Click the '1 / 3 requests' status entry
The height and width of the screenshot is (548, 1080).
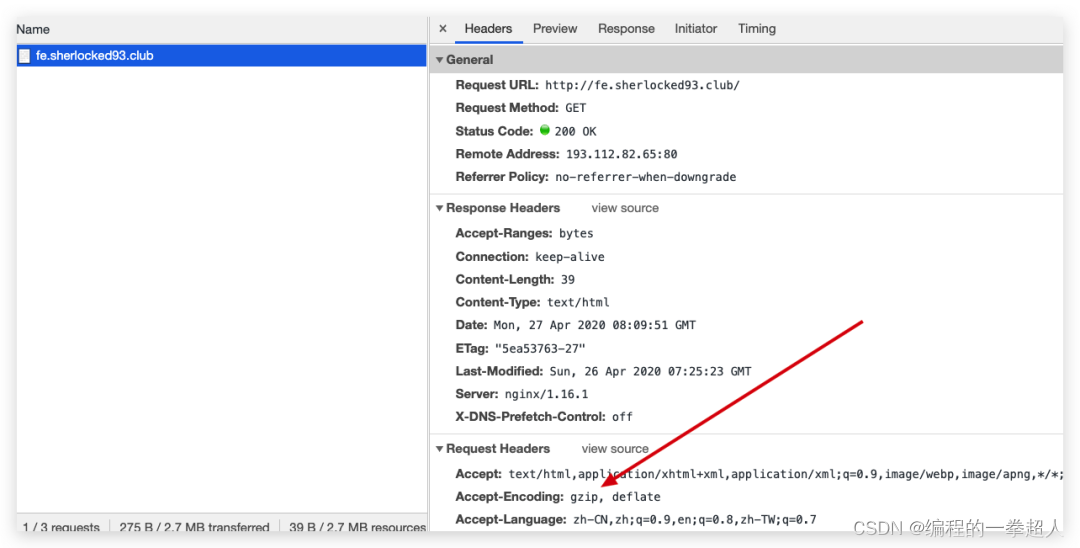pos(61,527)
